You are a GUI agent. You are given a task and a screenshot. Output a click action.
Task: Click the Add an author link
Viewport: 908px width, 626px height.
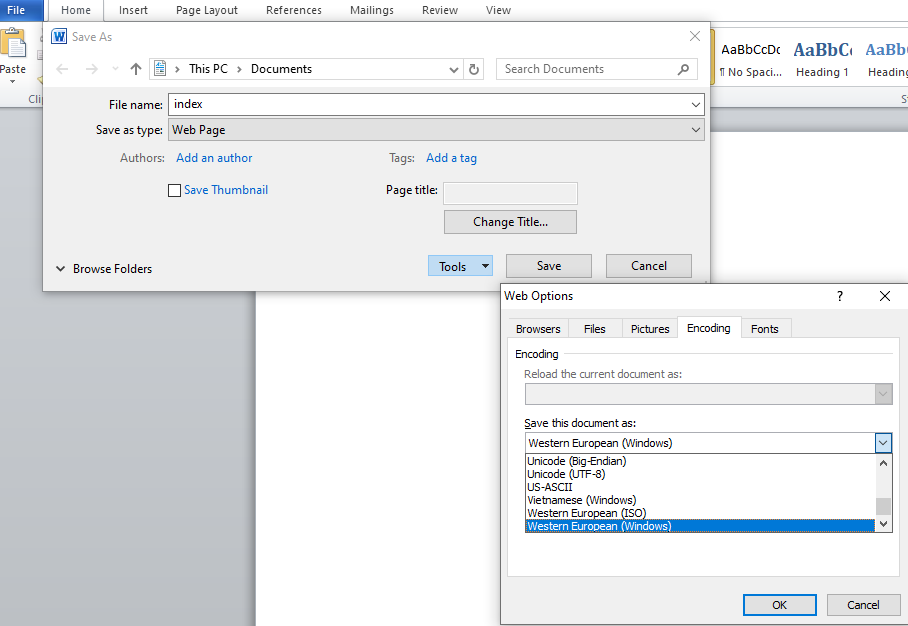click(214, 158)
